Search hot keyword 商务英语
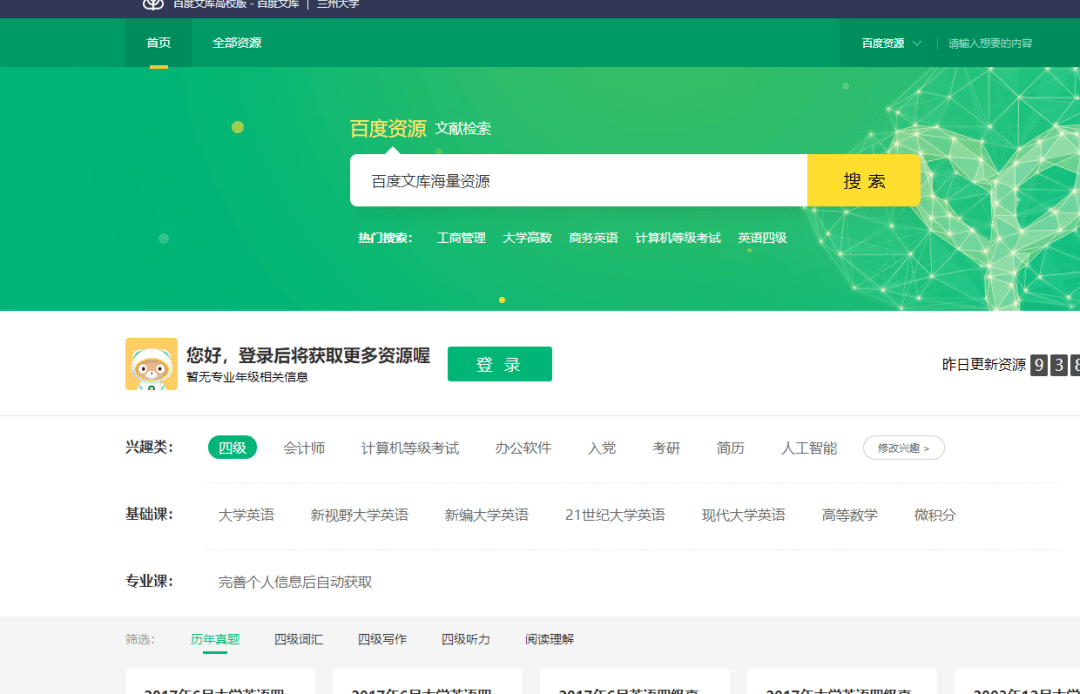This screenshot has height=694, width=1080. coord(593,238)
